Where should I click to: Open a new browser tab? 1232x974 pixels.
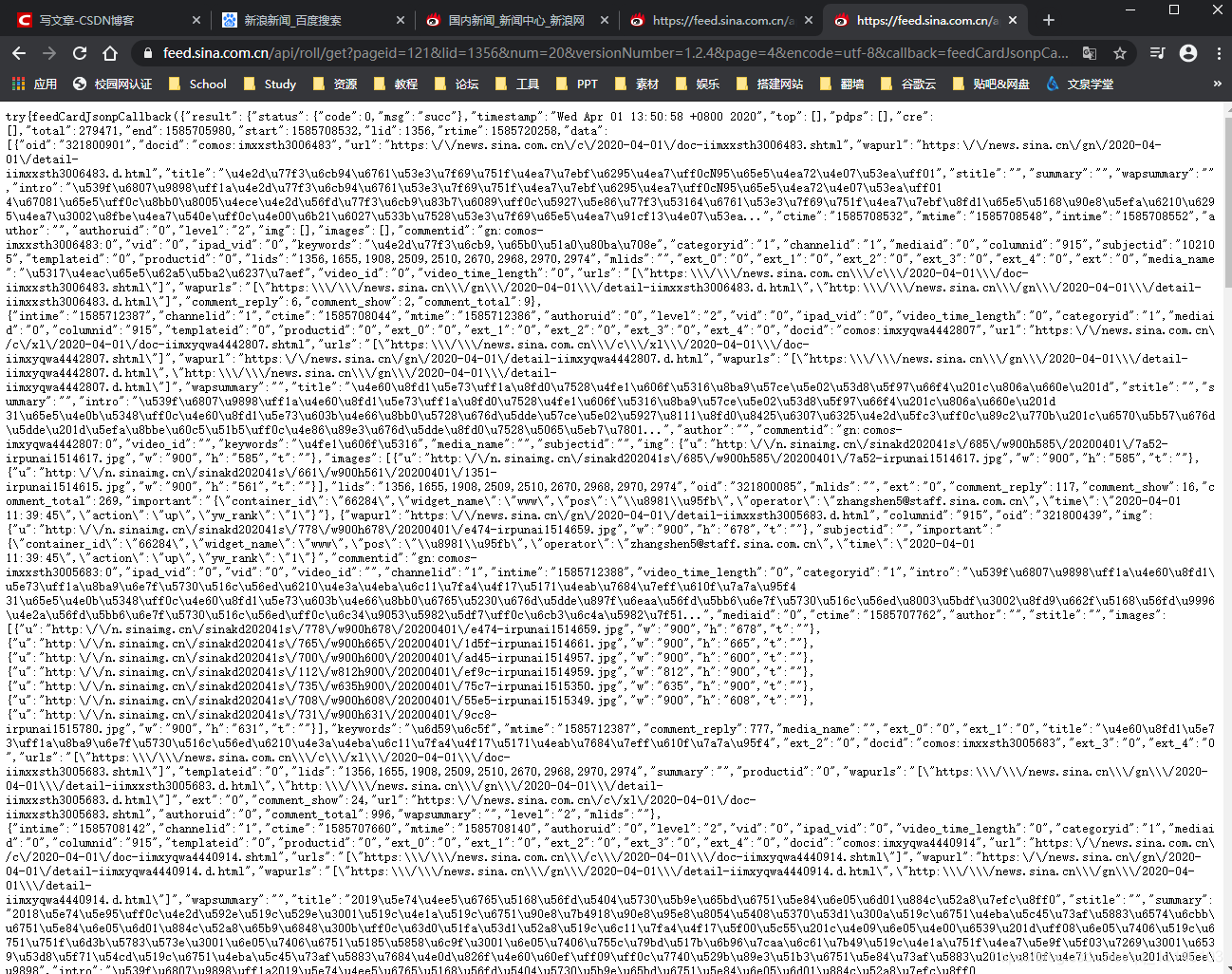click(x=1048, y=20)
